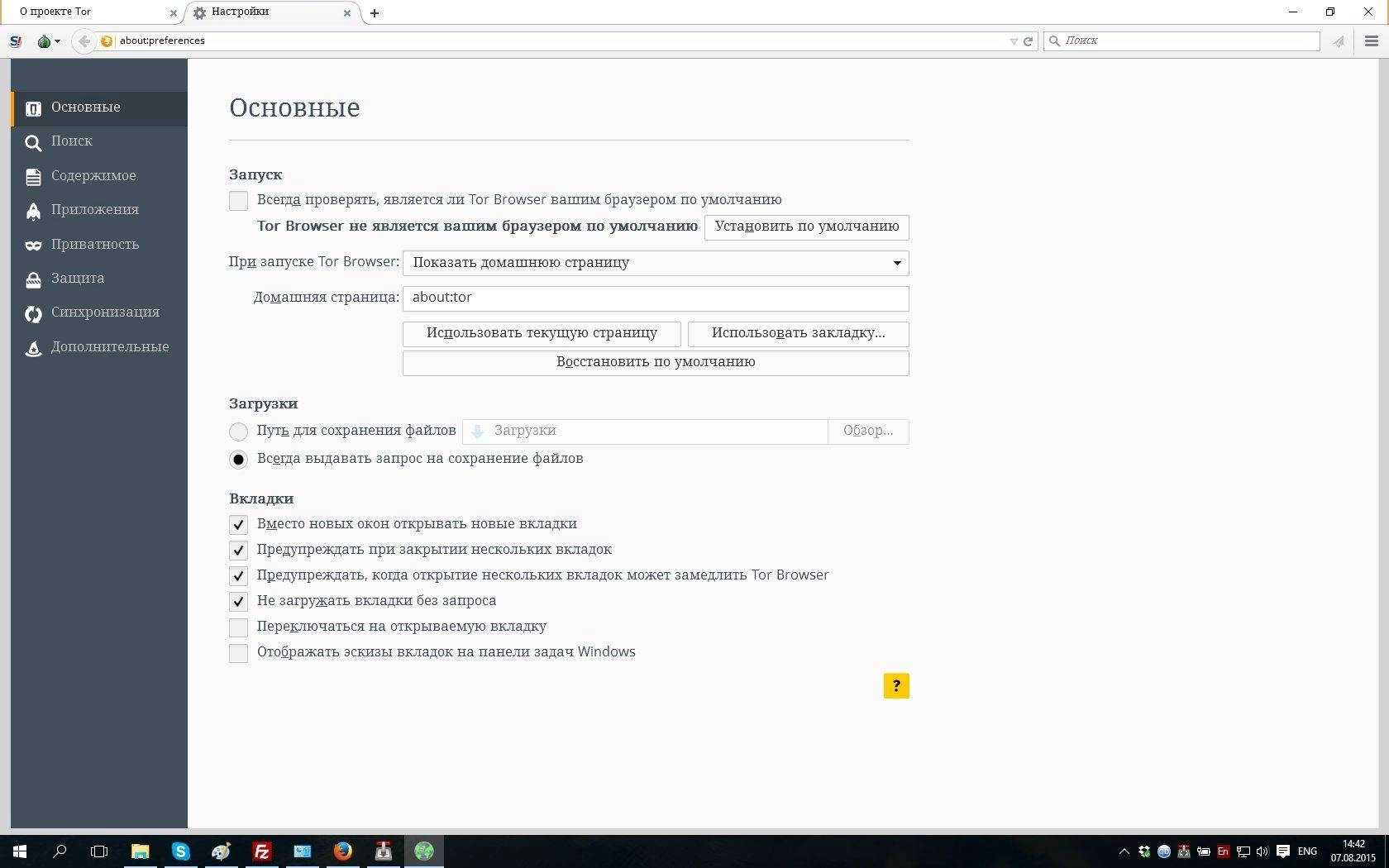1389x868 pixels.
Task: Go to the 'Защита' section
Action: coord(99,279)
